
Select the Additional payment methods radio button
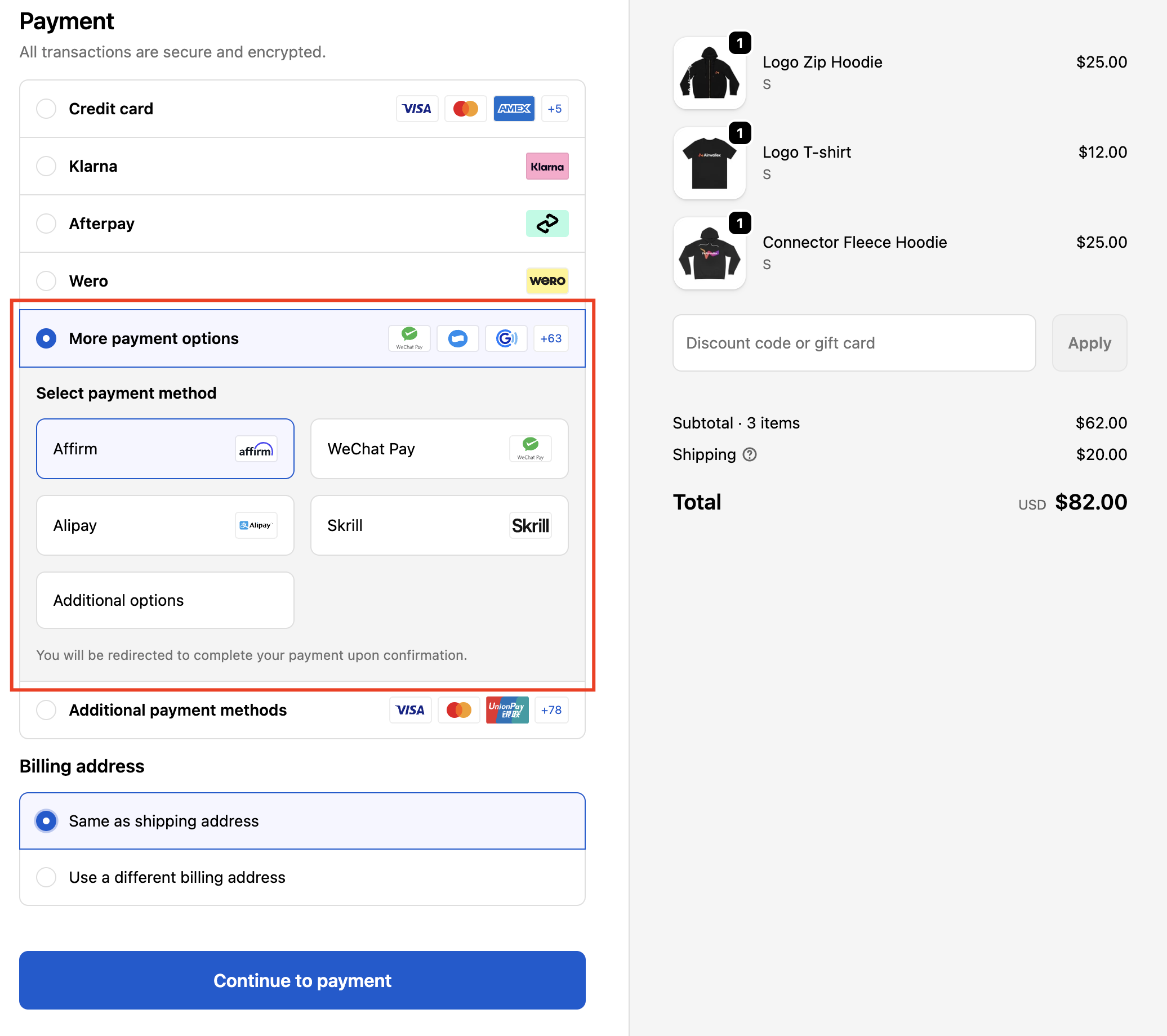click(46, 710)
